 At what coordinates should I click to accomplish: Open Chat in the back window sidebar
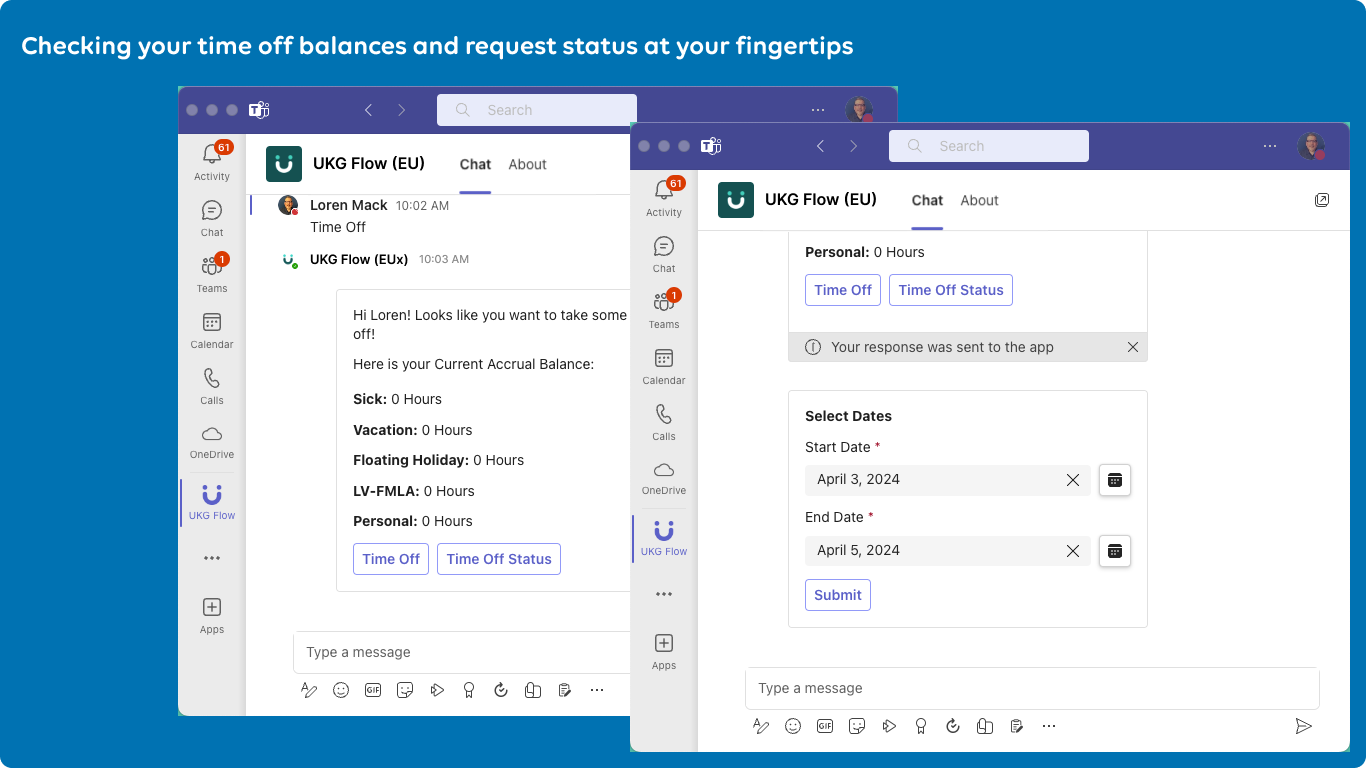[212, 218]
